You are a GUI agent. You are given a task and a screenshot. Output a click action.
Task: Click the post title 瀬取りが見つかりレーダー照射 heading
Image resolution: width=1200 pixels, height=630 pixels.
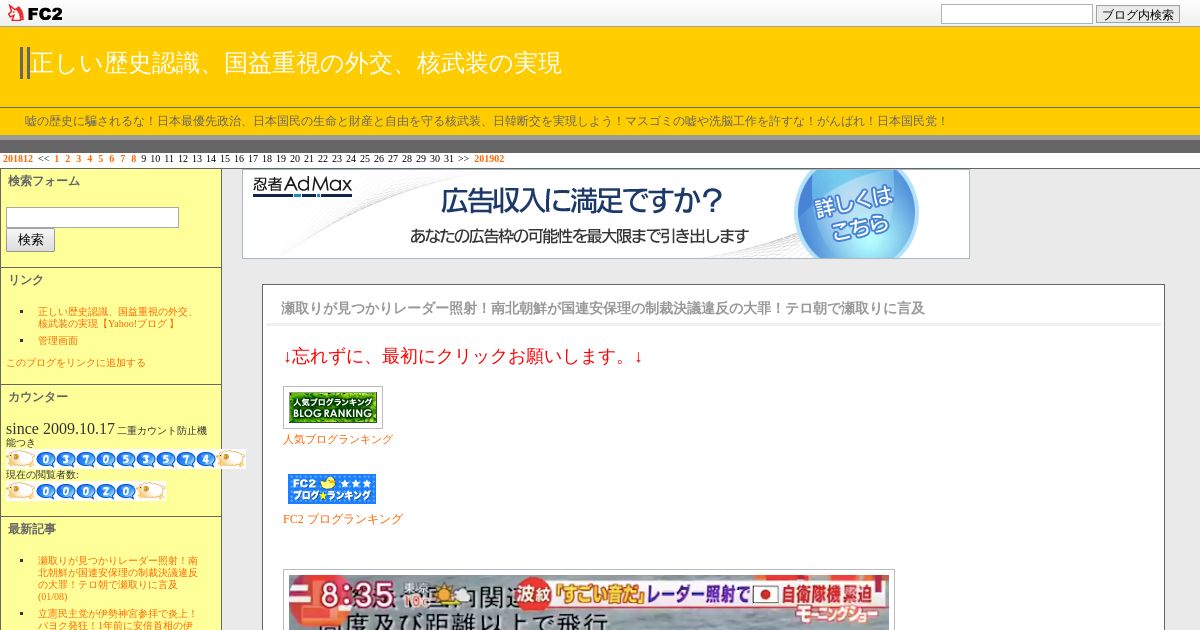(x=603, y=308)
